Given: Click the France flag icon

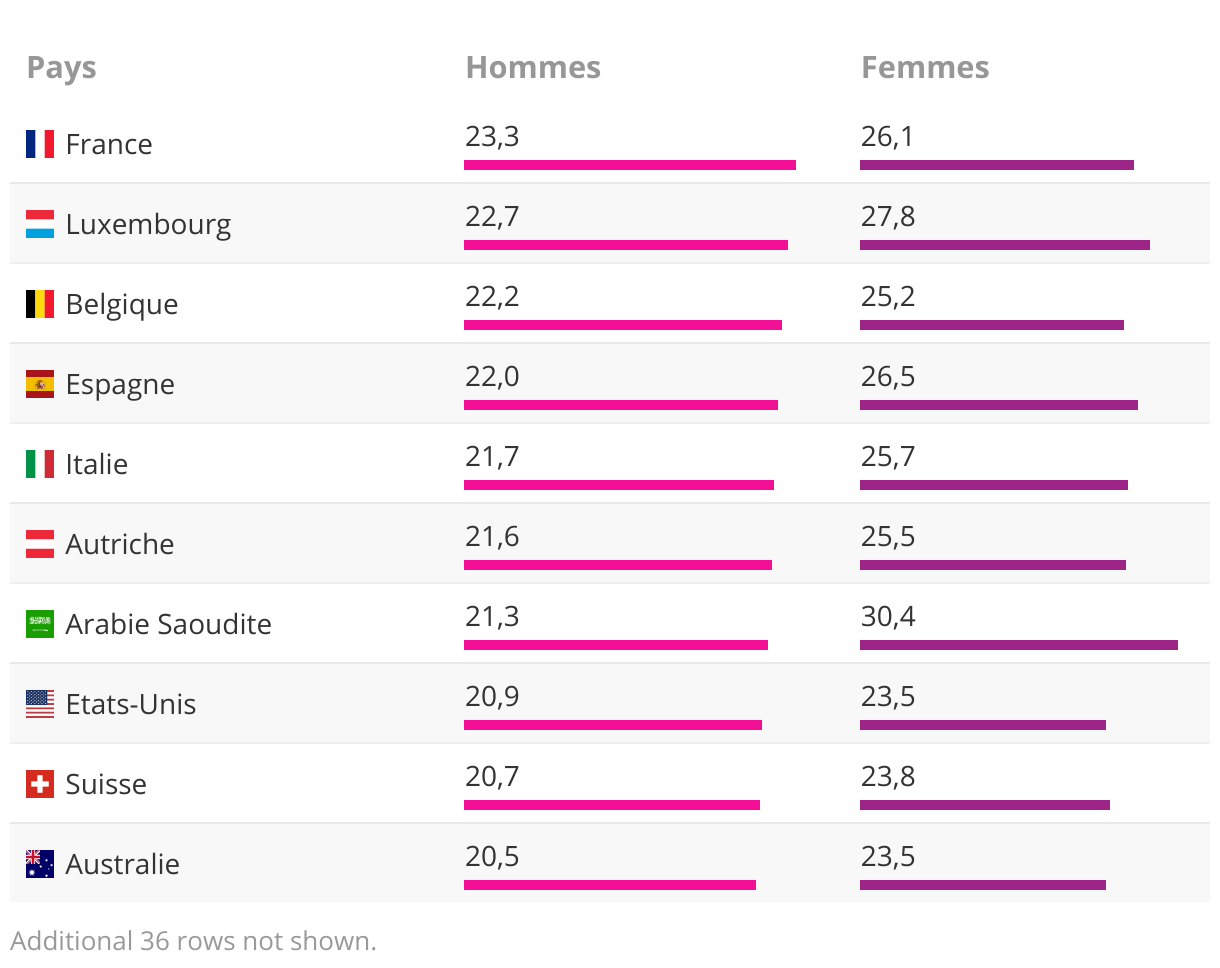Looking at the screenshot, I should click(40, 144).
